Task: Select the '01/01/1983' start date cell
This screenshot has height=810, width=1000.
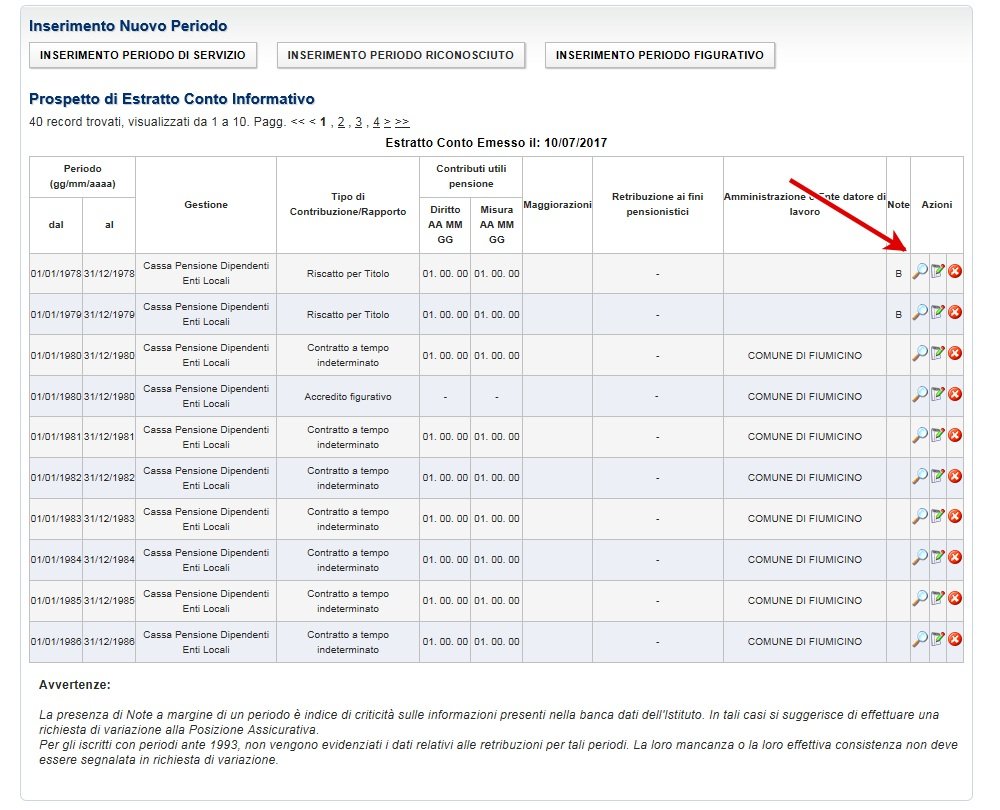Action: tap(56, 519)
